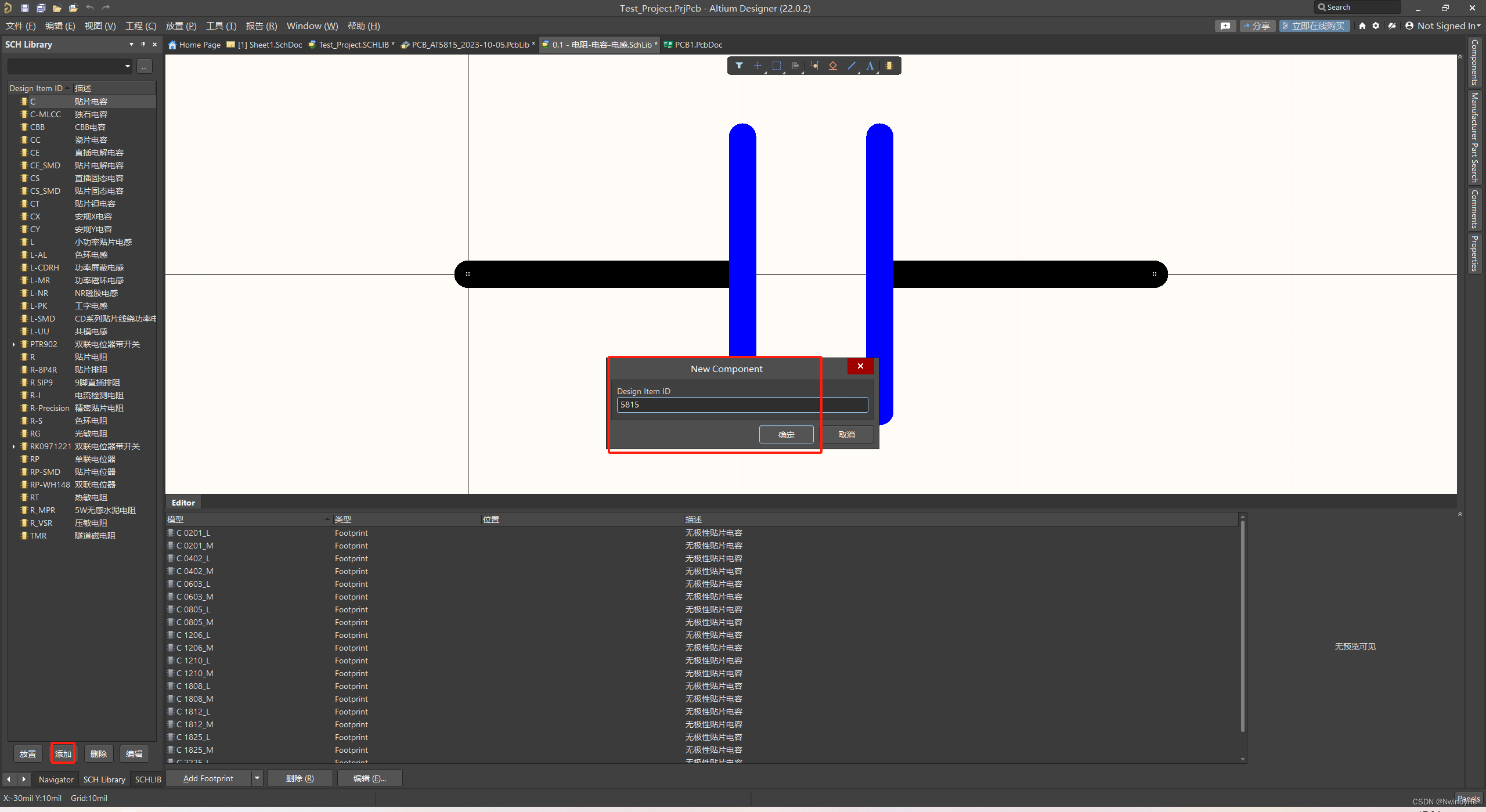The image size is (1486, 812).
Task: Select the Place Pin tool
Action: (x=814, y=66)
